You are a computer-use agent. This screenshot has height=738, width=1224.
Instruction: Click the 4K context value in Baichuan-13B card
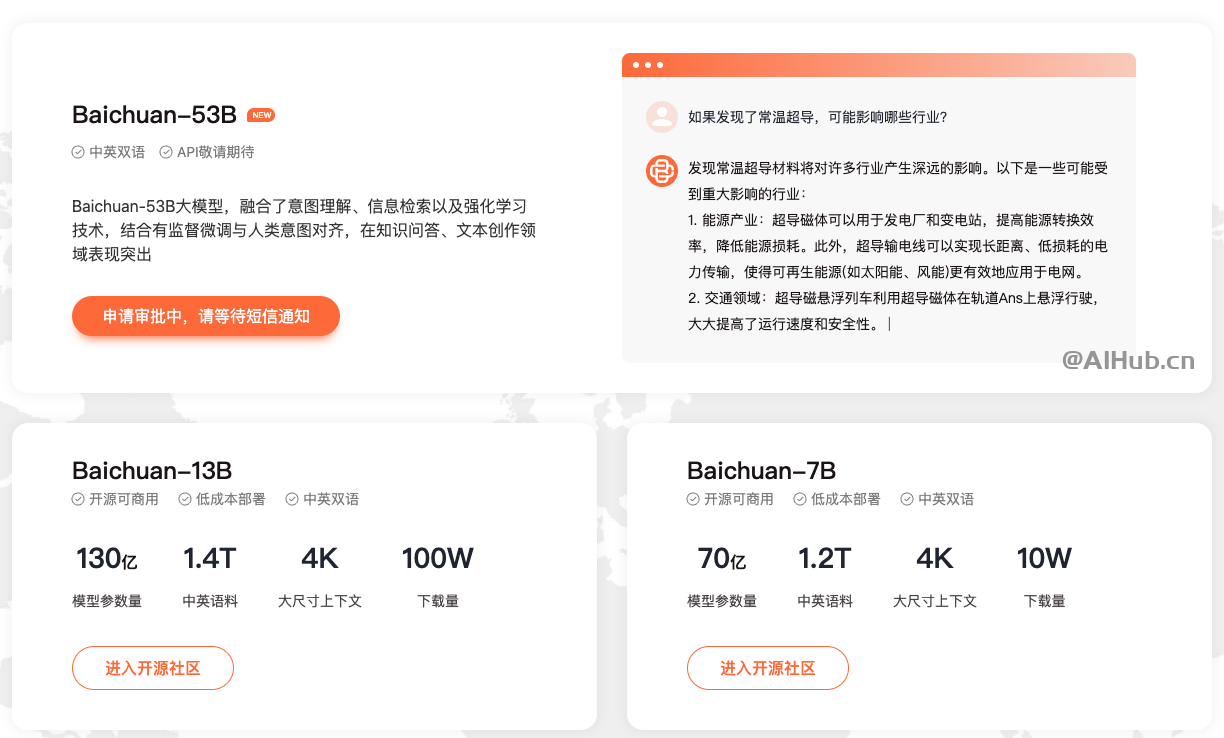coord(320,559)
